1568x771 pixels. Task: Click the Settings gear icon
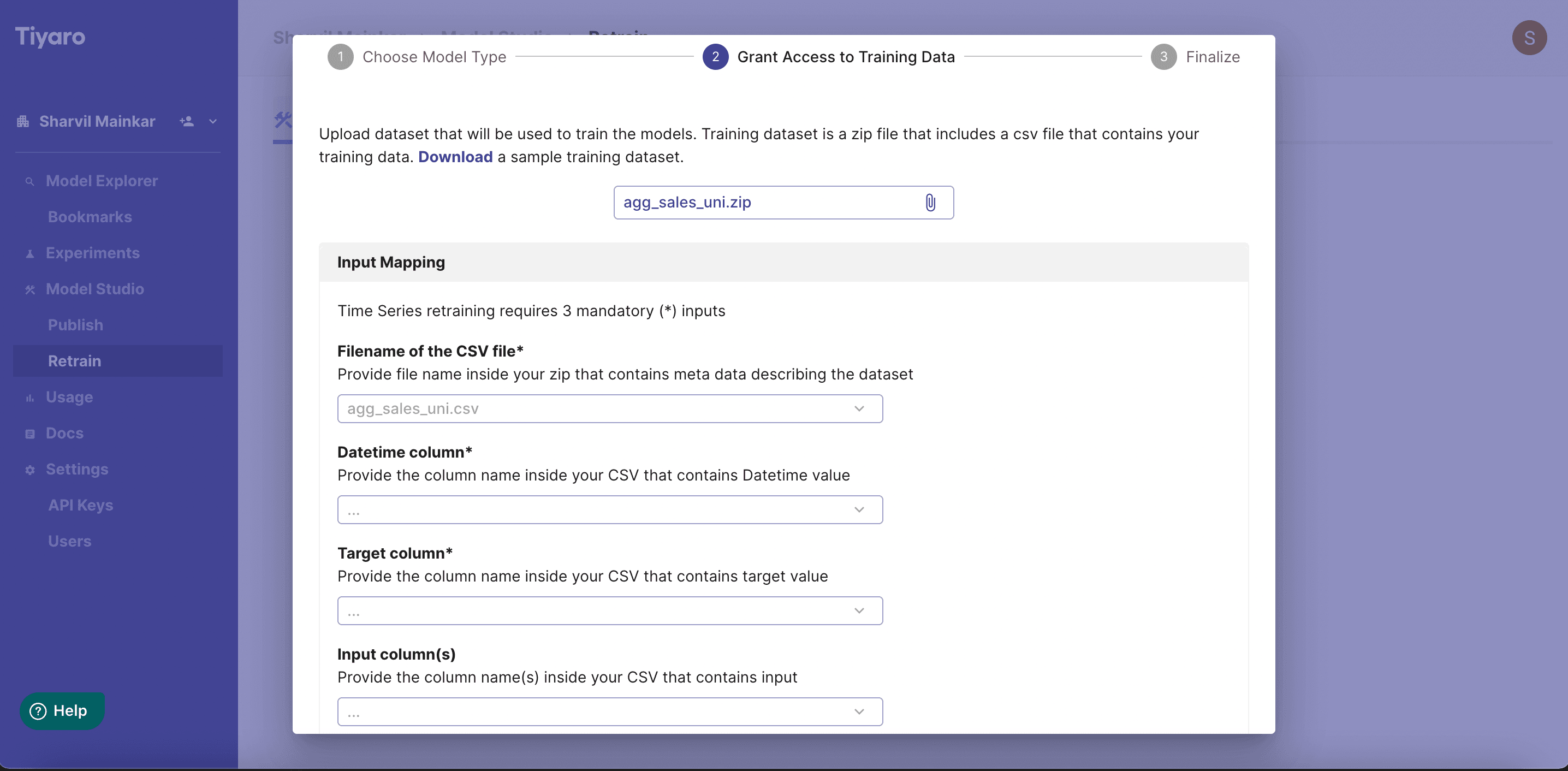click(x=29, y=470)
